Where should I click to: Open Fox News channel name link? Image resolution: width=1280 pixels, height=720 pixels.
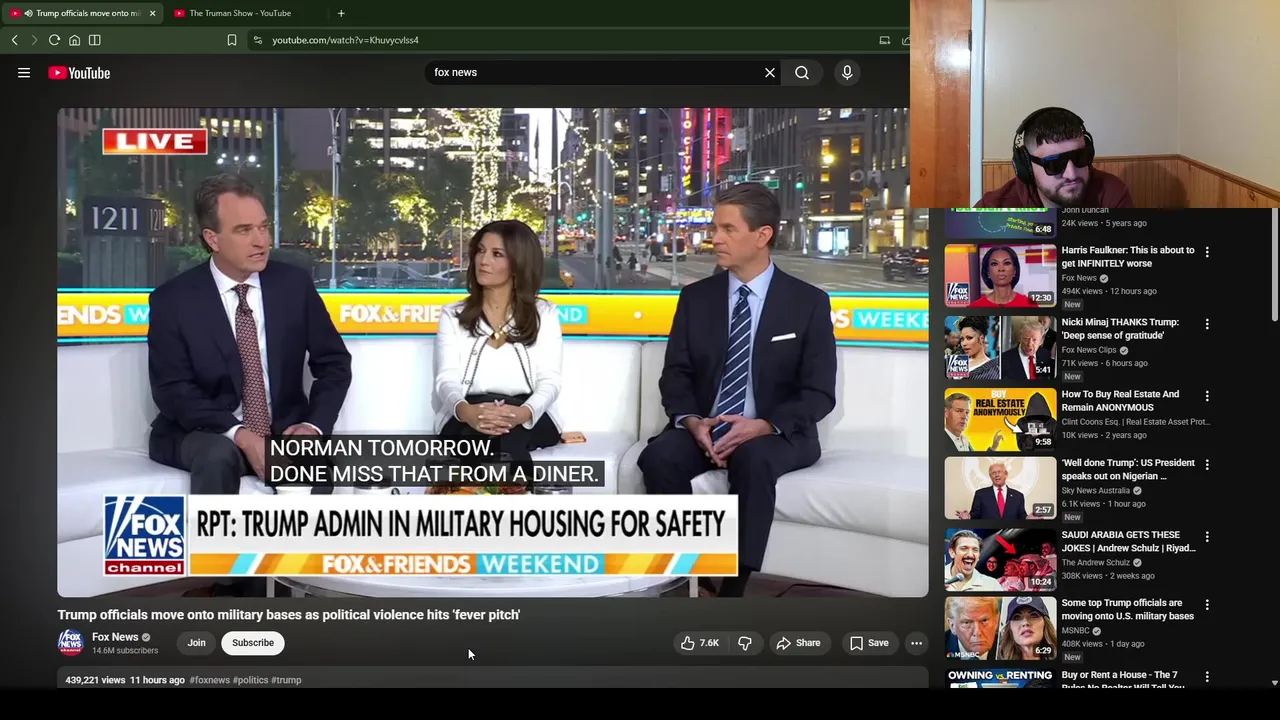coord(115,637)
